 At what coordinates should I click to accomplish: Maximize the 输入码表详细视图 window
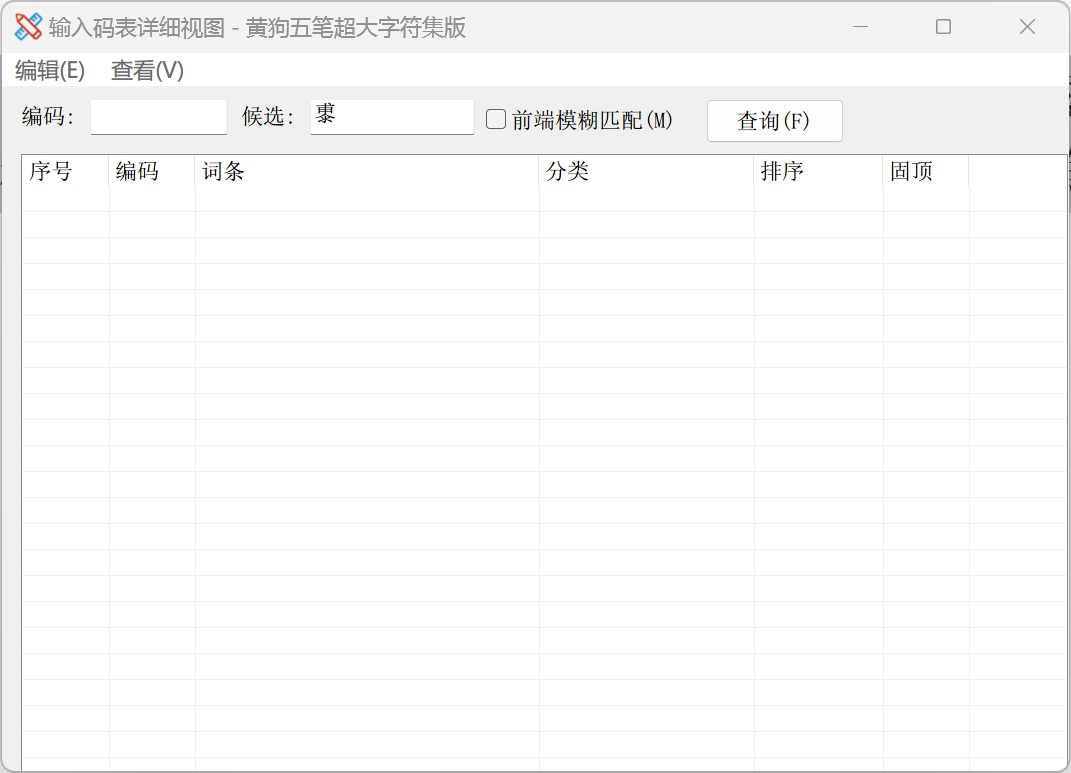pyautogui.click(x=943, y=27)
